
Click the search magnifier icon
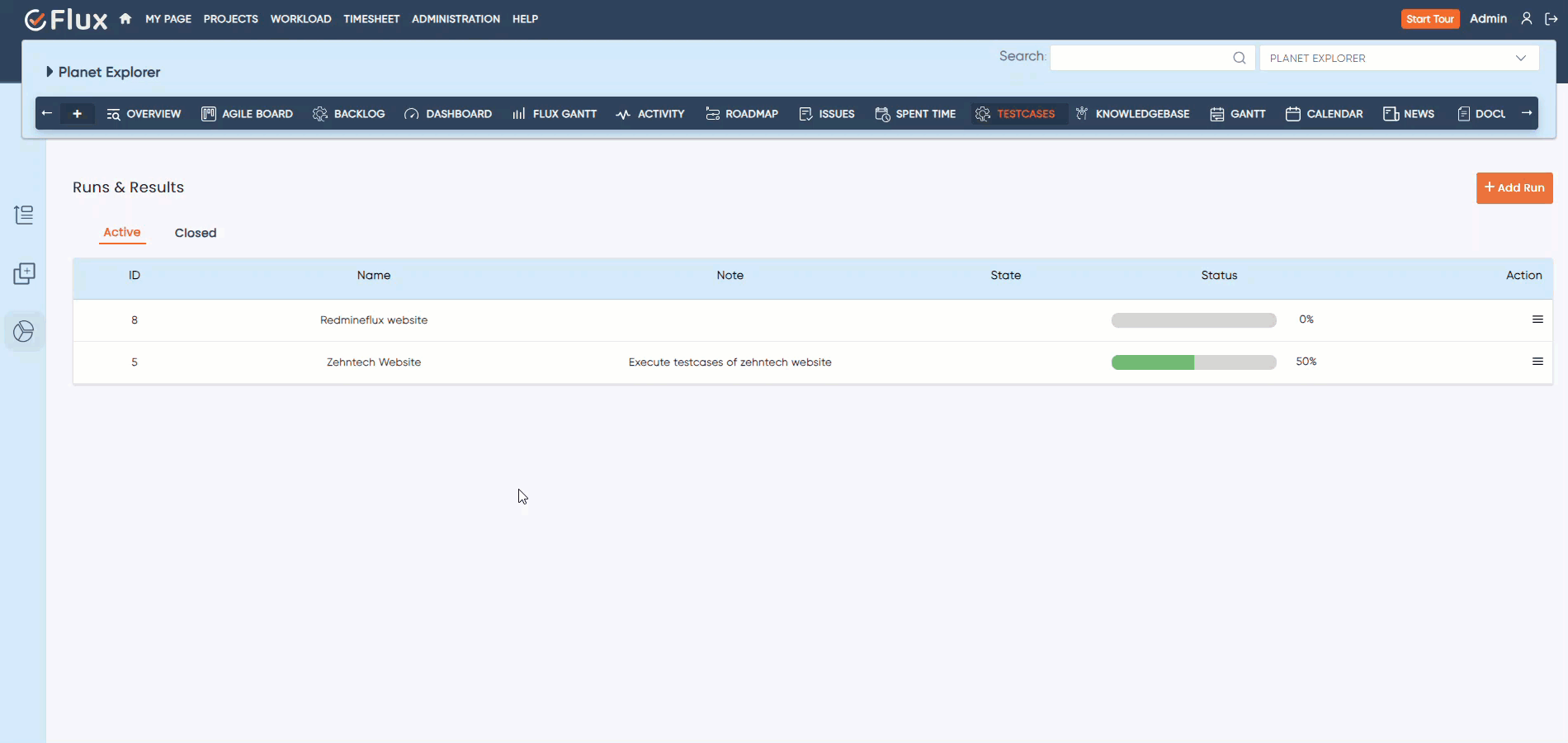[1239, 58]
